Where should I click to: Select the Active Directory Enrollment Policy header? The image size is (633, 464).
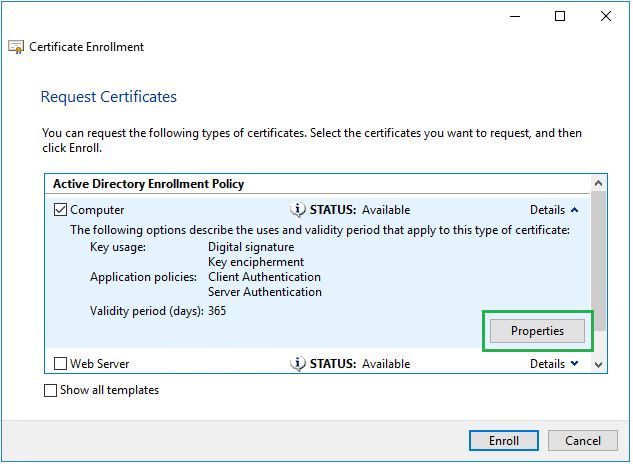coord(147,184)
